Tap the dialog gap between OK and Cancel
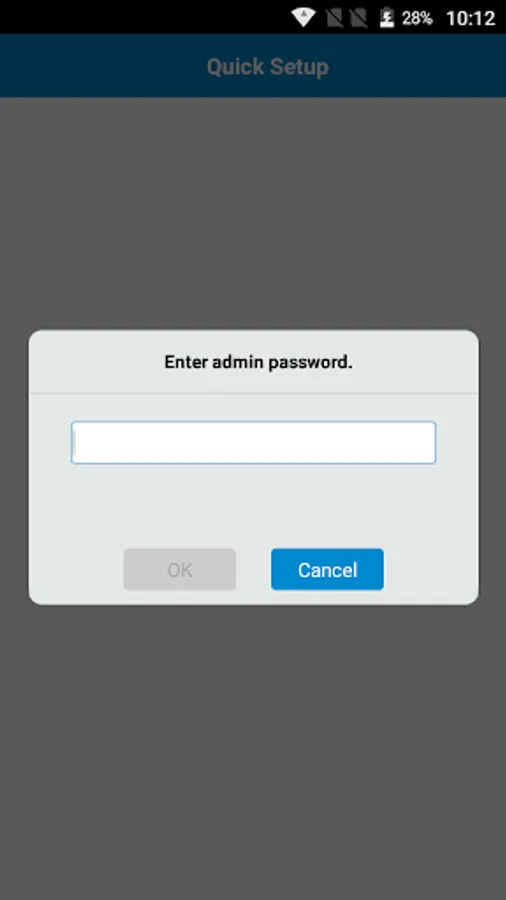This screenshot has width=506, height=900. coord(254,569)
